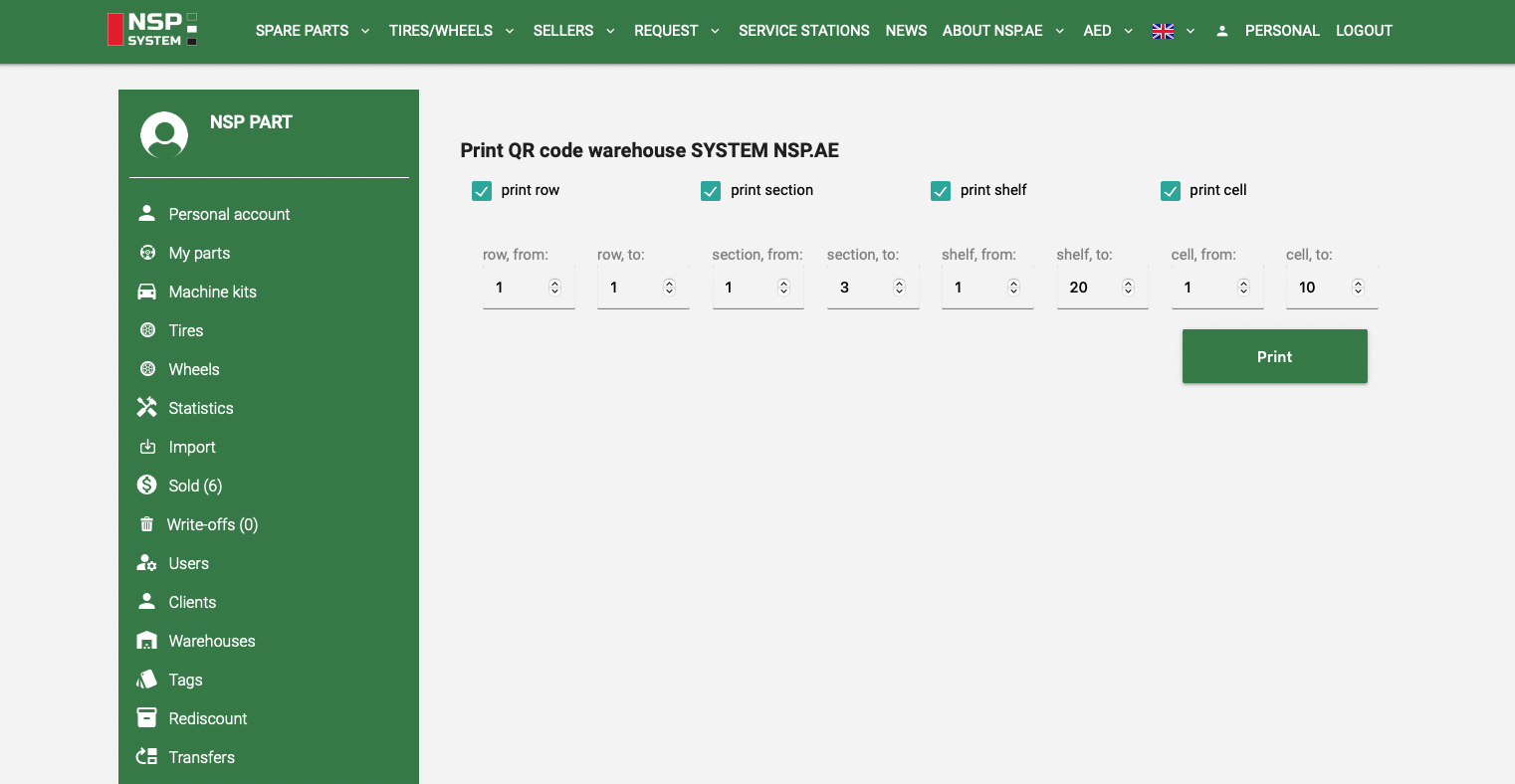The width and height of the screenshot is (1515, 784).
Task: Disable the print cell checkbox
Action: 1171,191
